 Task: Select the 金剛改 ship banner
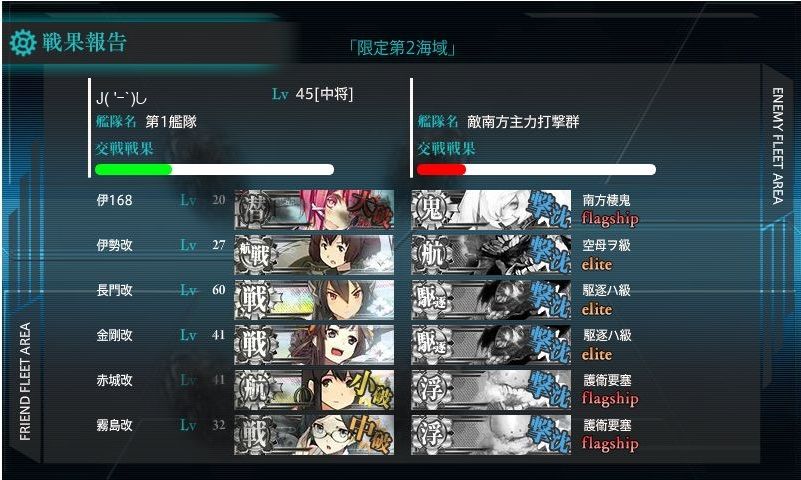[314, 344]
